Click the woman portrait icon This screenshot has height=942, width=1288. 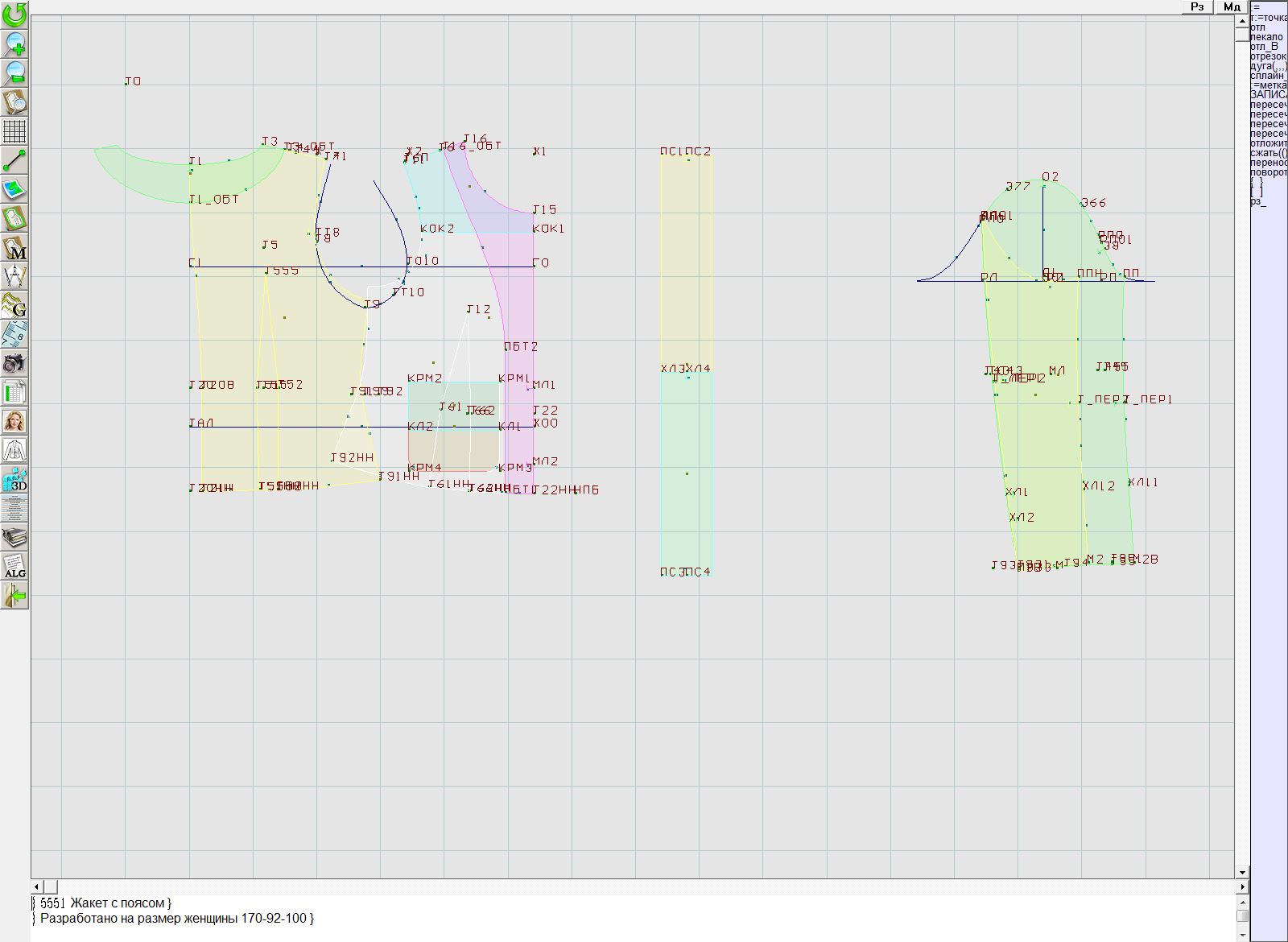pos(14,421)
